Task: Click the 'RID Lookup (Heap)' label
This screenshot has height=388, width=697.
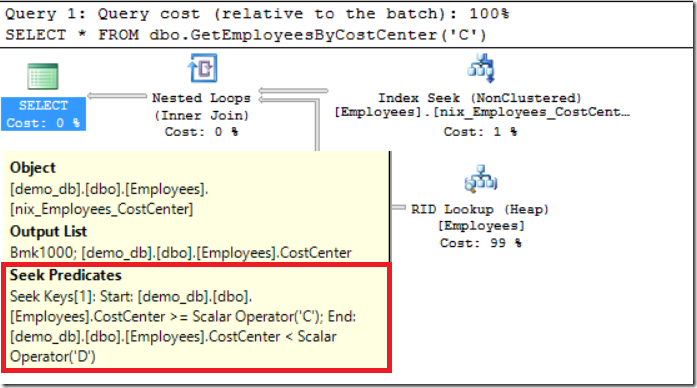Action: tap(480, 209)
